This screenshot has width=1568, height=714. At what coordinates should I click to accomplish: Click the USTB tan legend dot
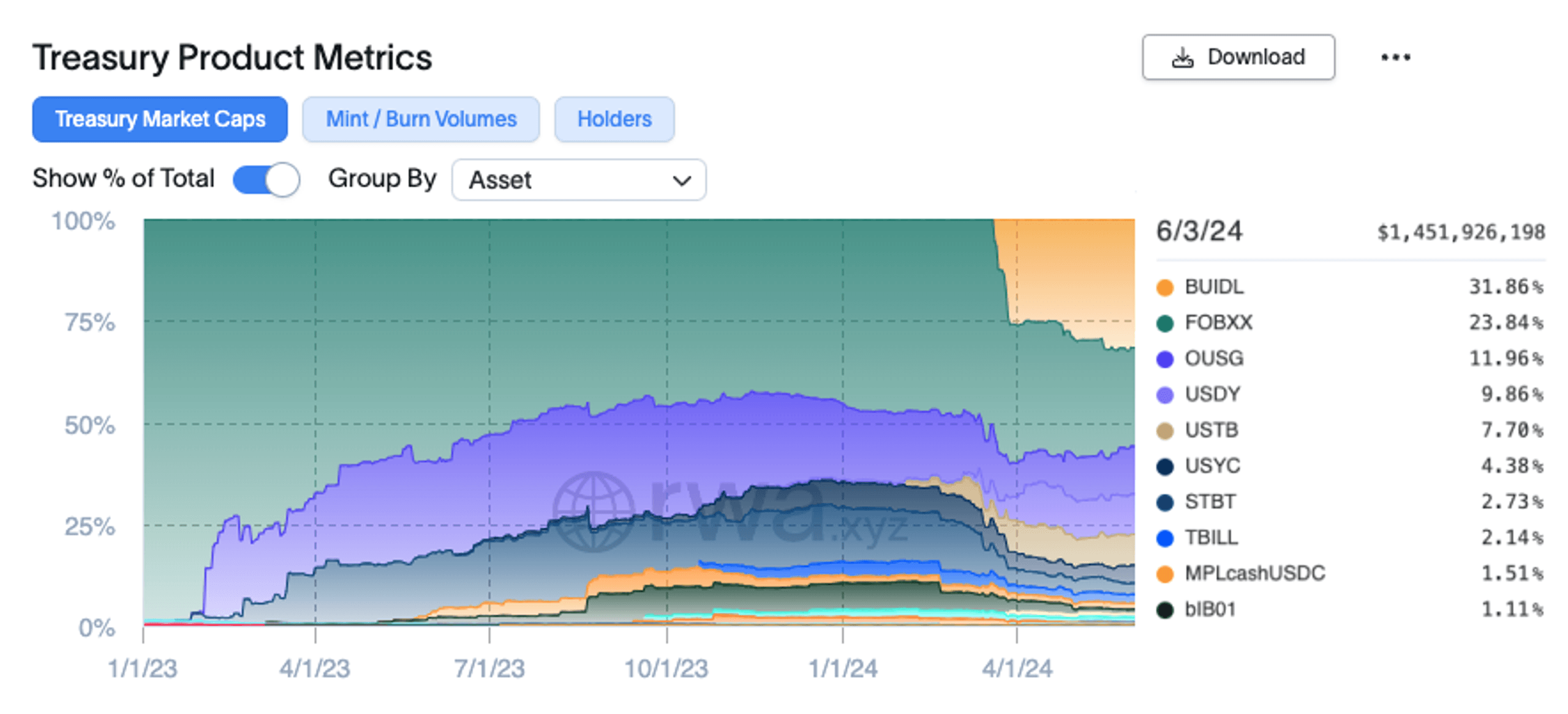tap(1164, 431)
